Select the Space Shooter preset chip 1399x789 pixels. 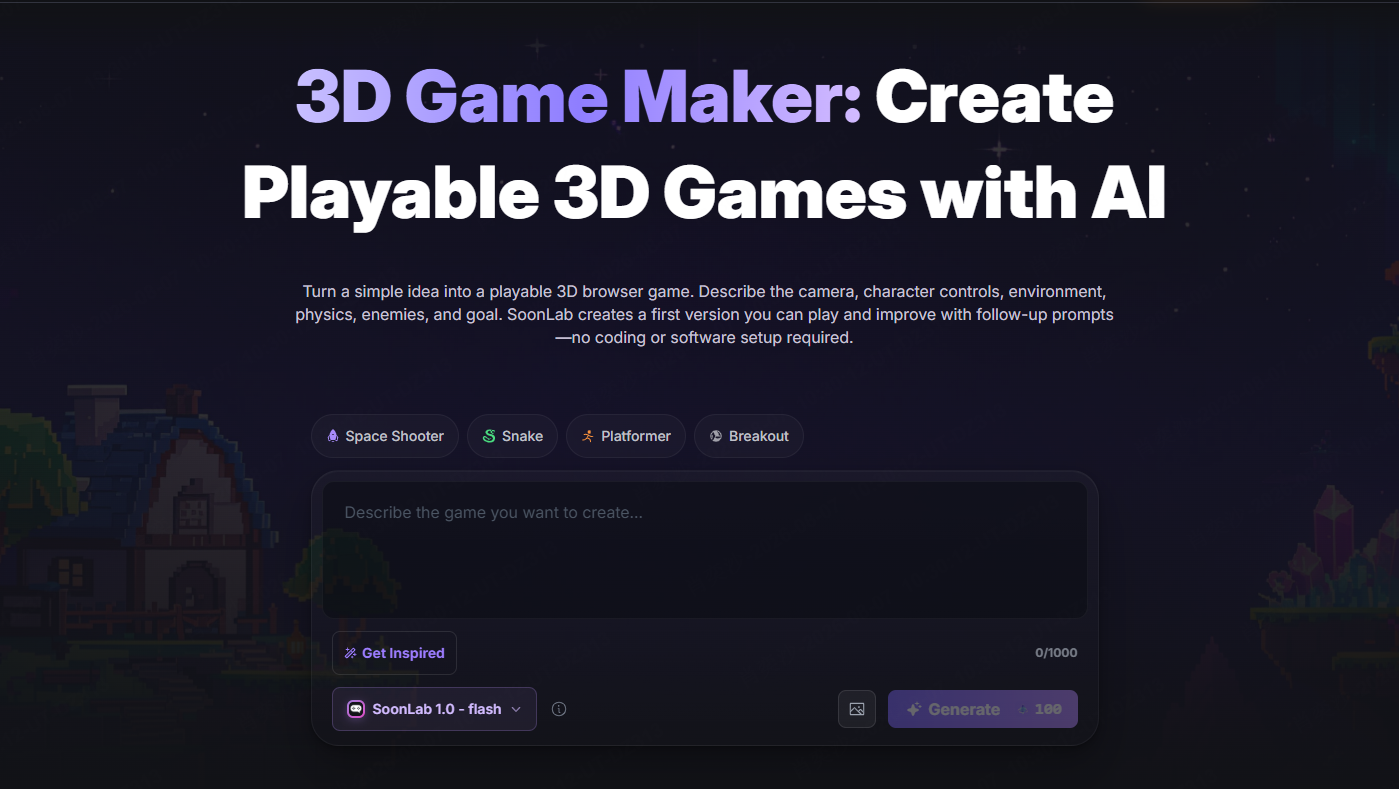coord(385,436)
